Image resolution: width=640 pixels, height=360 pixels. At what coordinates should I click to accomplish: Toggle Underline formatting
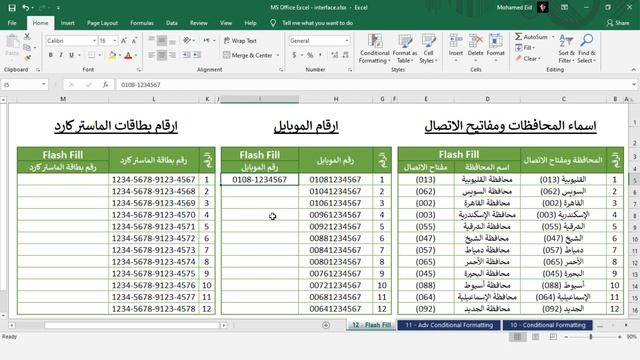71,55
